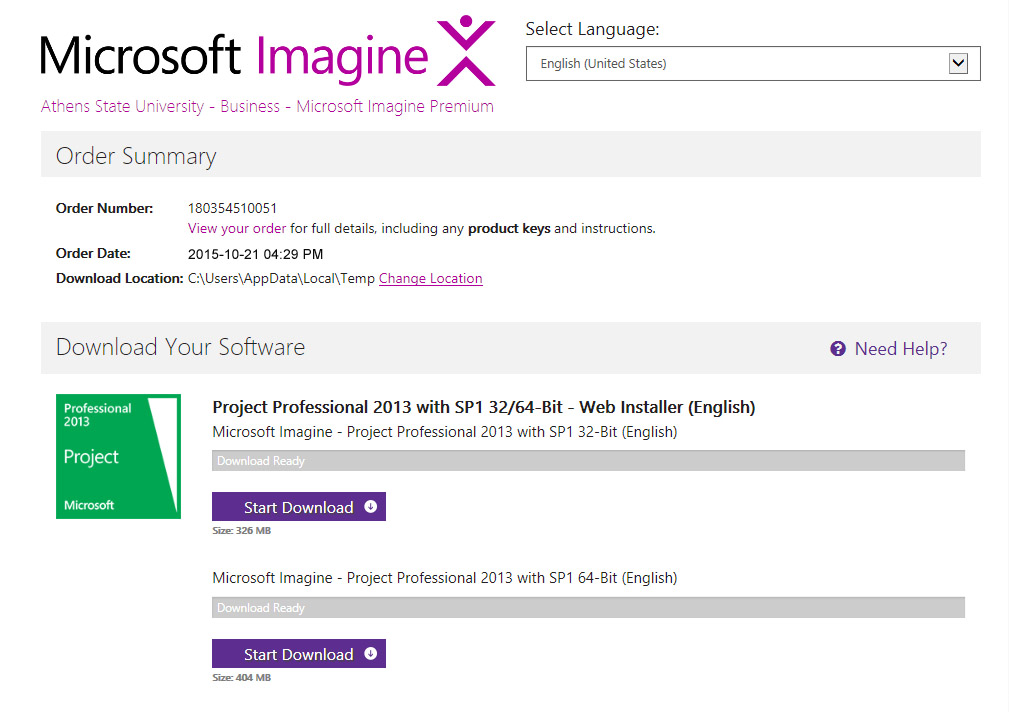Click the 32-Bit Download Ready progress bar
1009x712 pixels.
pos(588,461)
